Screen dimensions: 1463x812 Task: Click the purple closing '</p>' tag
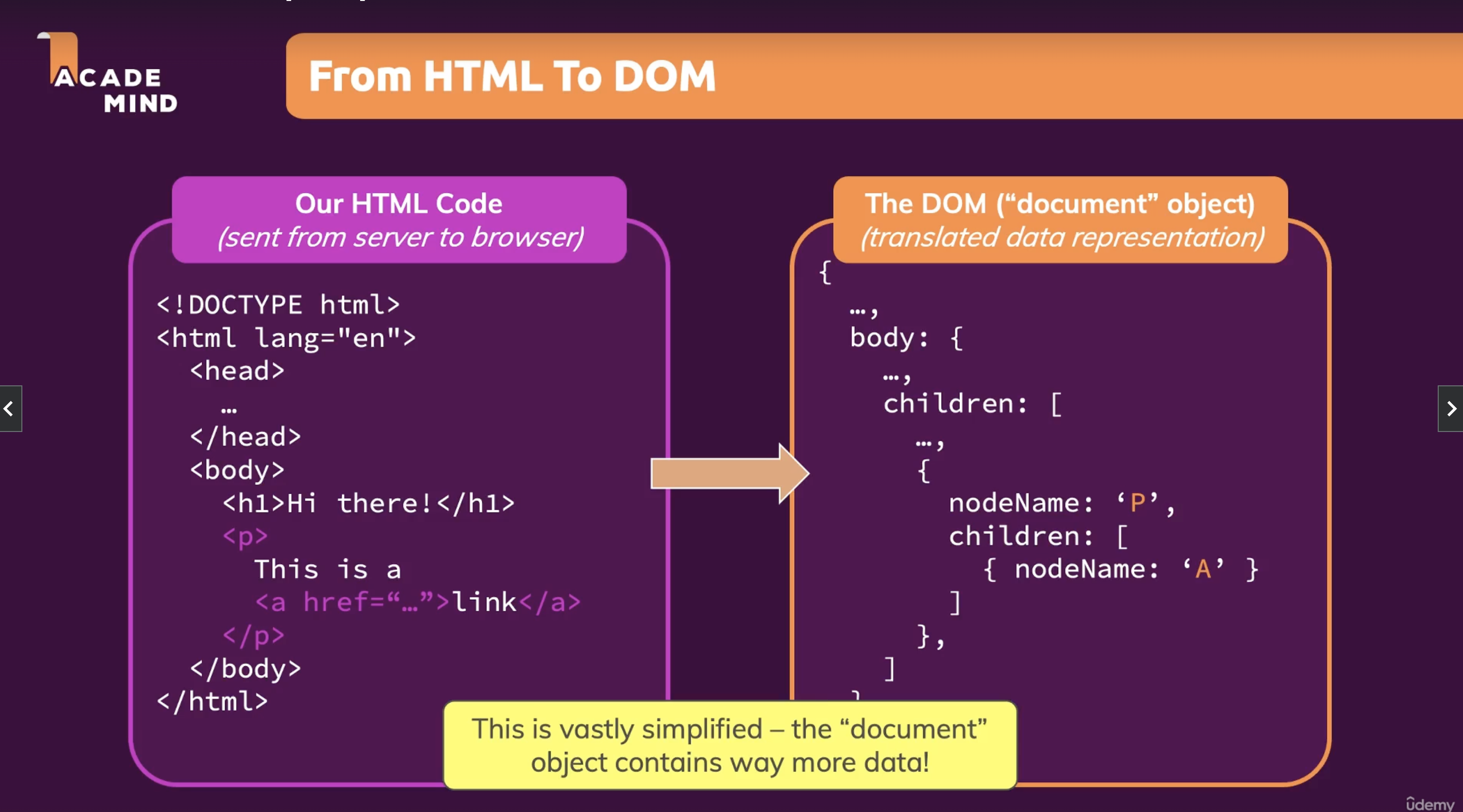click(x=253, y=636)
